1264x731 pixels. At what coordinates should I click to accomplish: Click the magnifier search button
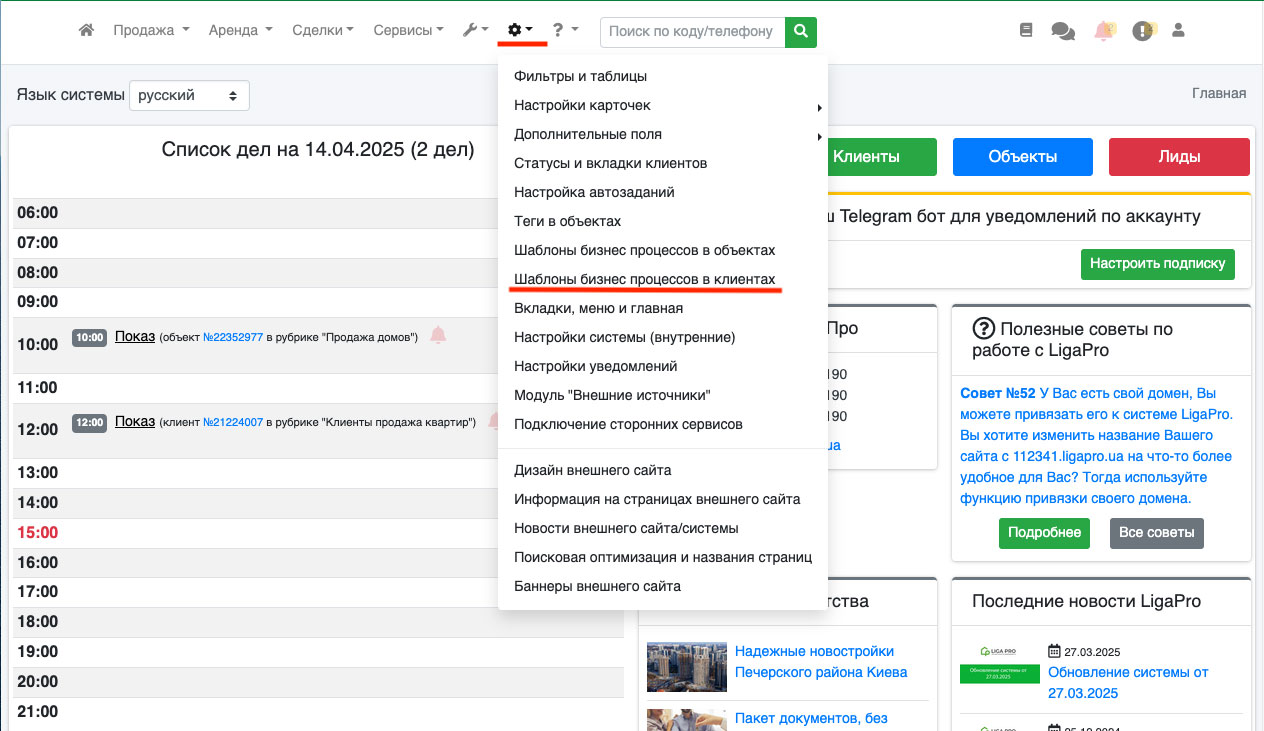click(x=801, y=31)
